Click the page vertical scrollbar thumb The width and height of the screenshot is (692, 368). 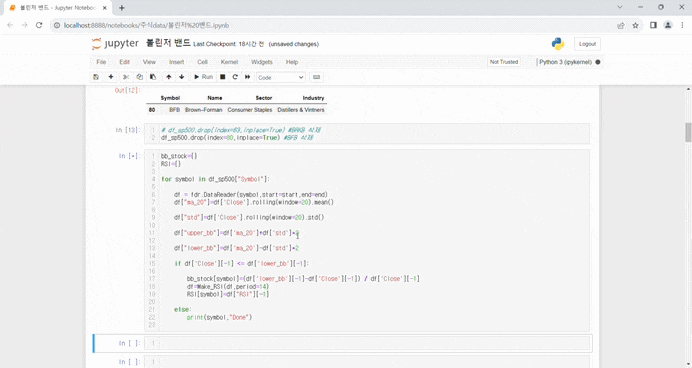(688, 132)
